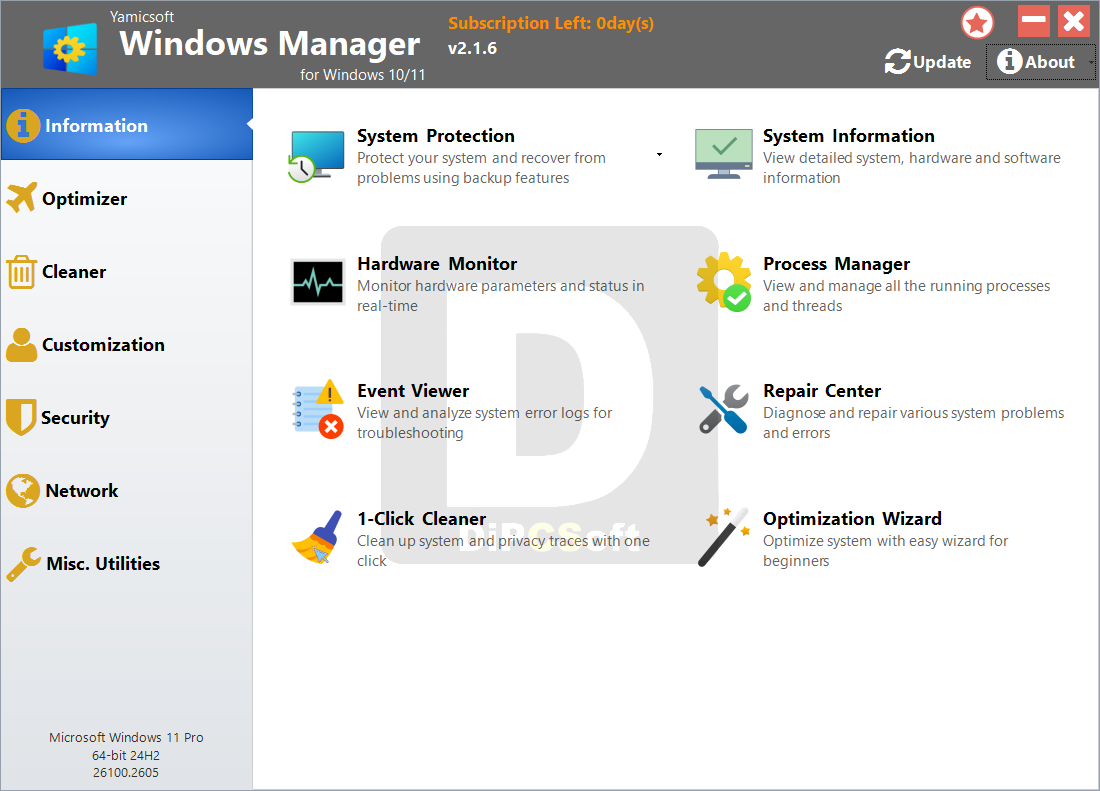Open the Repair Center tools icon
The image size is (1100, 791).
point(723,409)
